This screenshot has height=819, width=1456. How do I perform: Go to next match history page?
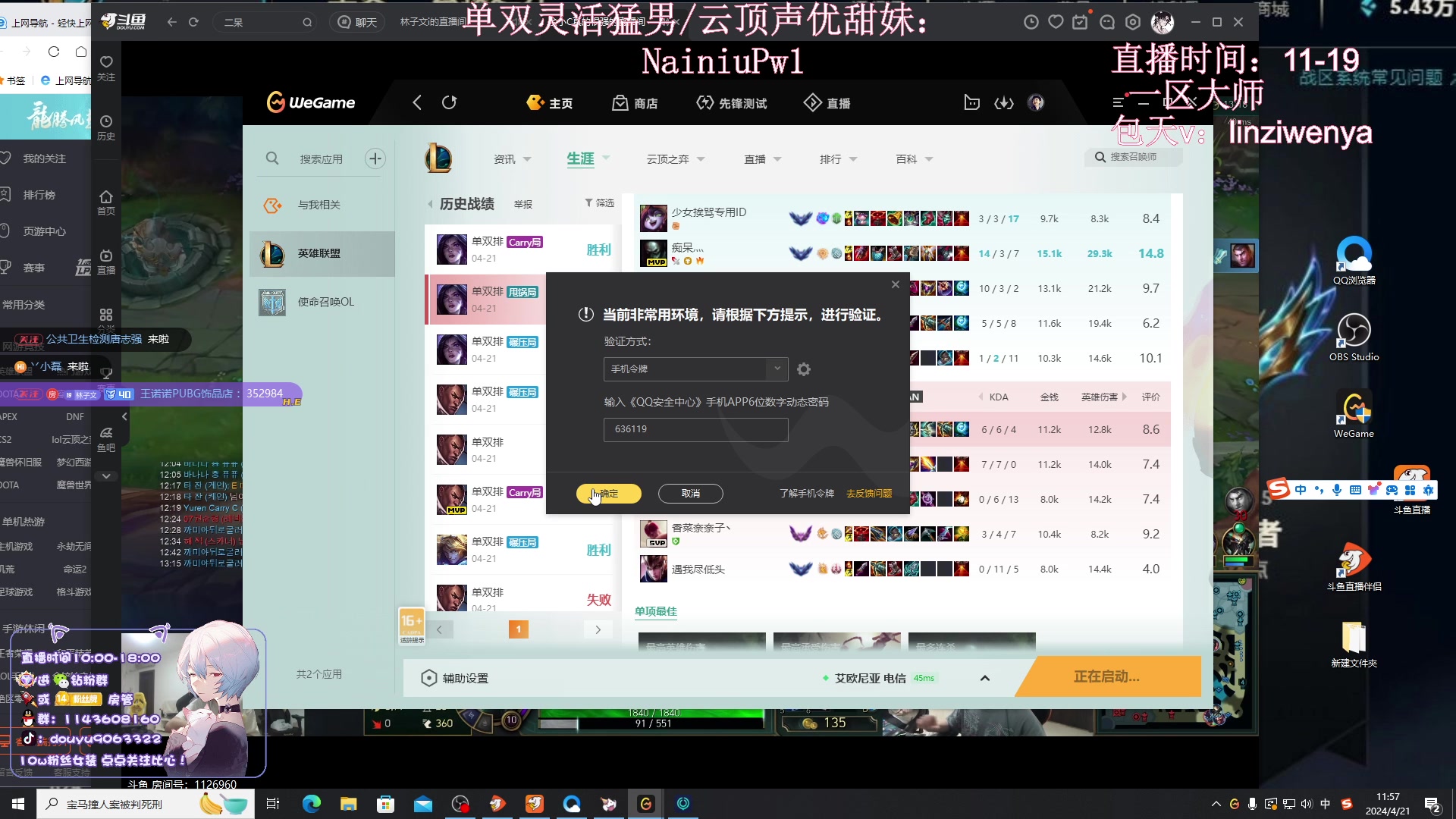tap(598, 629)
